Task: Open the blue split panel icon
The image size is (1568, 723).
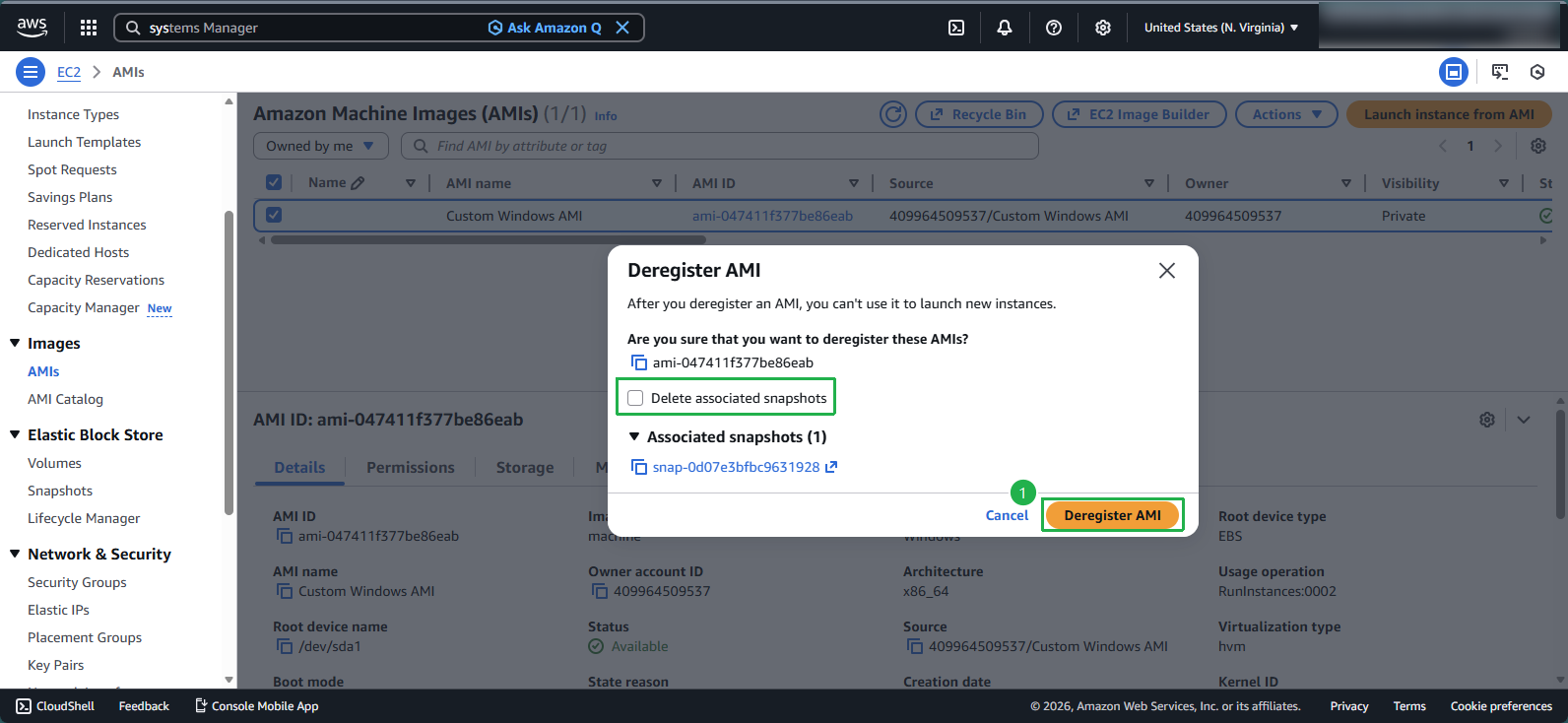Action: point(1454,72)
